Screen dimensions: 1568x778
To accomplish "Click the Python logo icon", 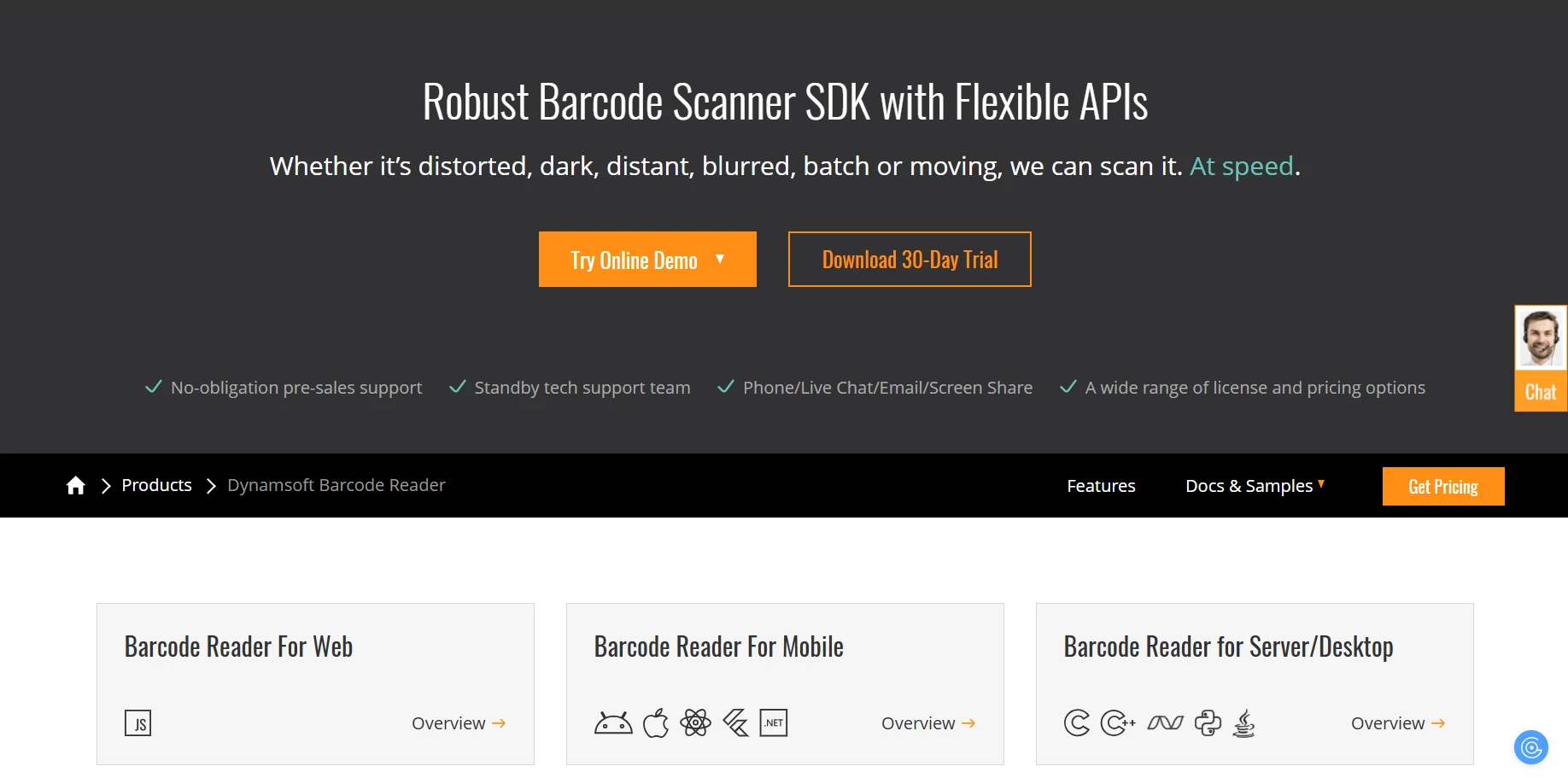I will tap(1208, 723).
